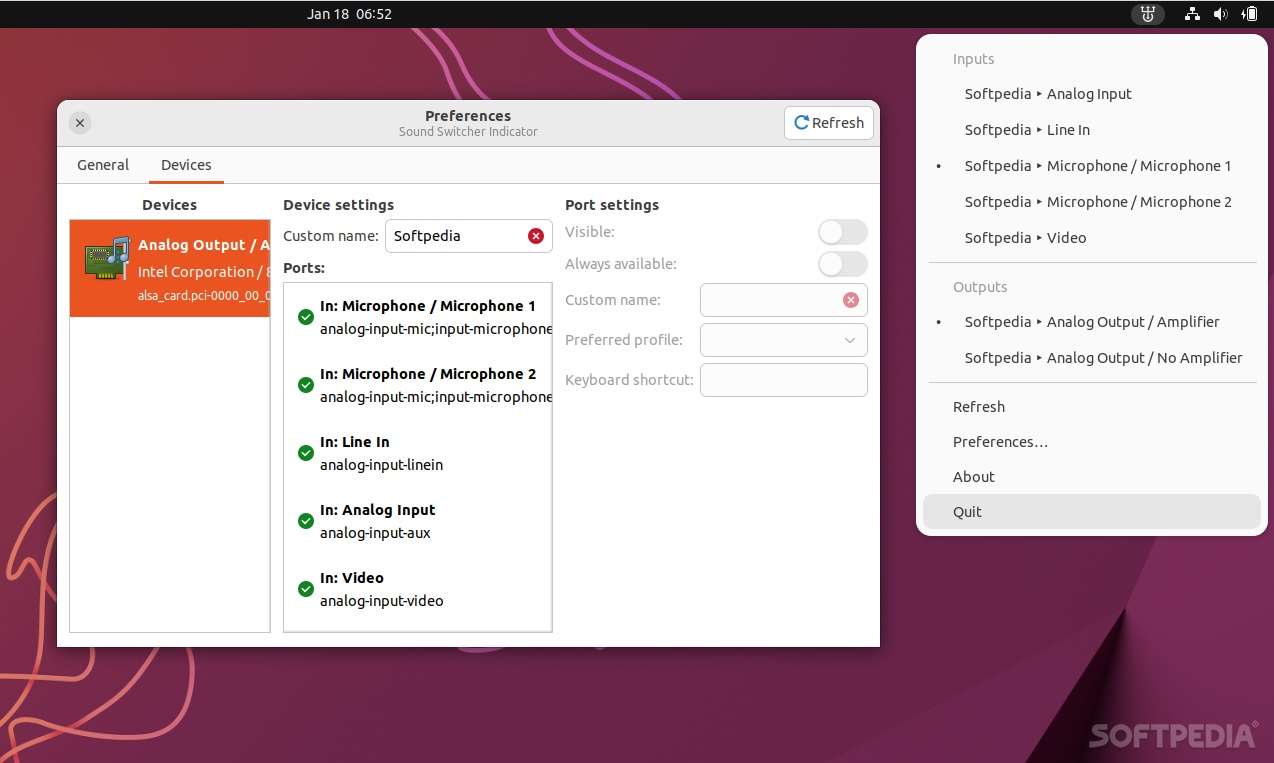The image size is (1274, 763).
Task: Open the Preferred profile dropdown
Action: click(783, 339)
